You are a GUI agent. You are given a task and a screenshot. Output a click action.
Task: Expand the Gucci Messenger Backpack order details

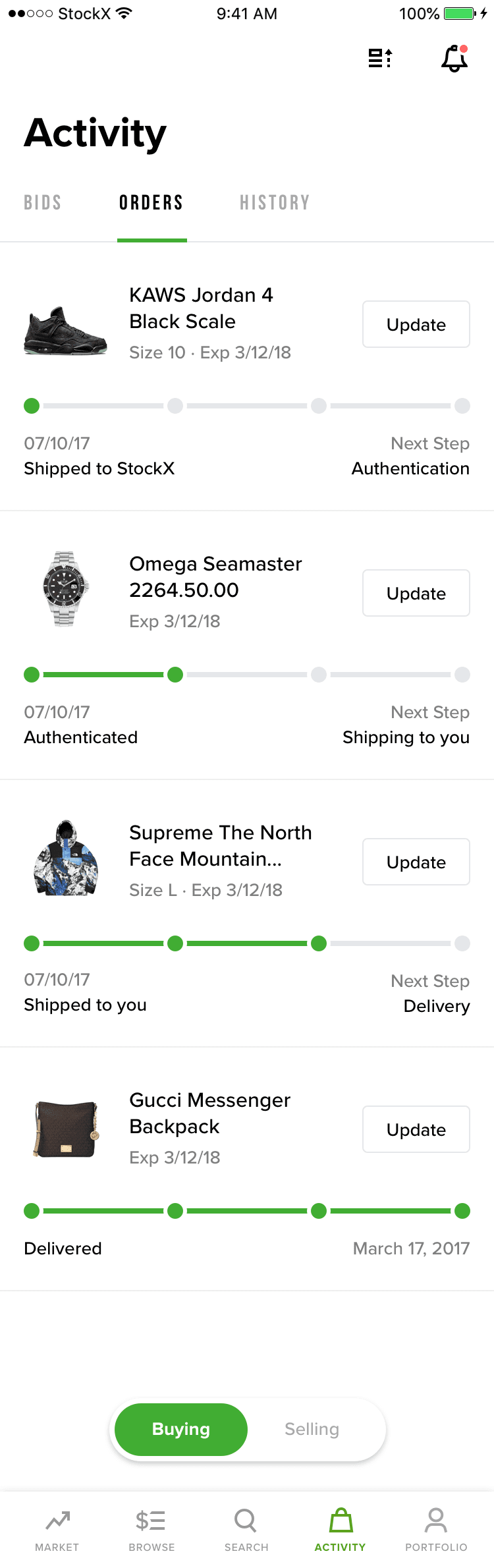click(x=210, y=1113)
